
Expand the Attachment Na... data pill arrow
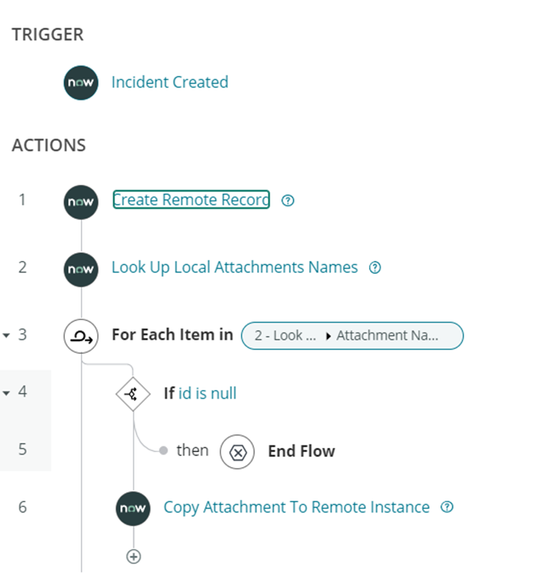click(x=328, y=336)
